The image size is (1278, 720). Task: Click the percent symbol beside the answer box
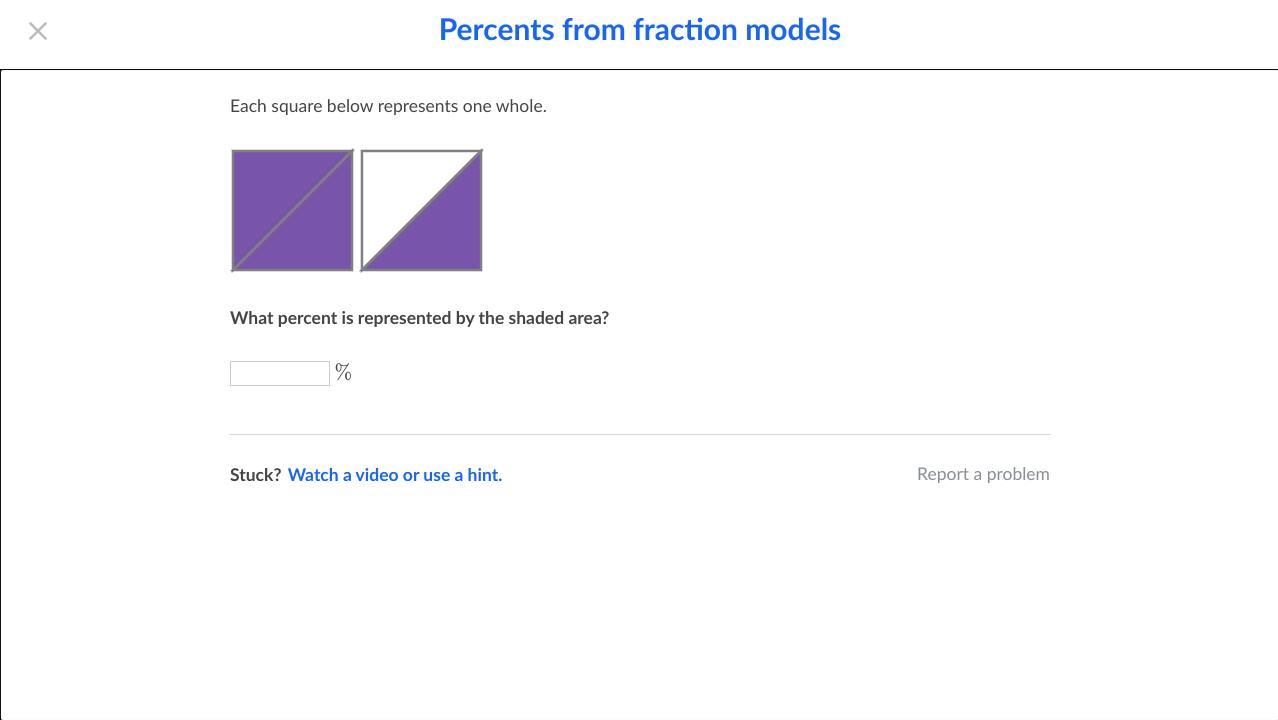tap(343, 373)
